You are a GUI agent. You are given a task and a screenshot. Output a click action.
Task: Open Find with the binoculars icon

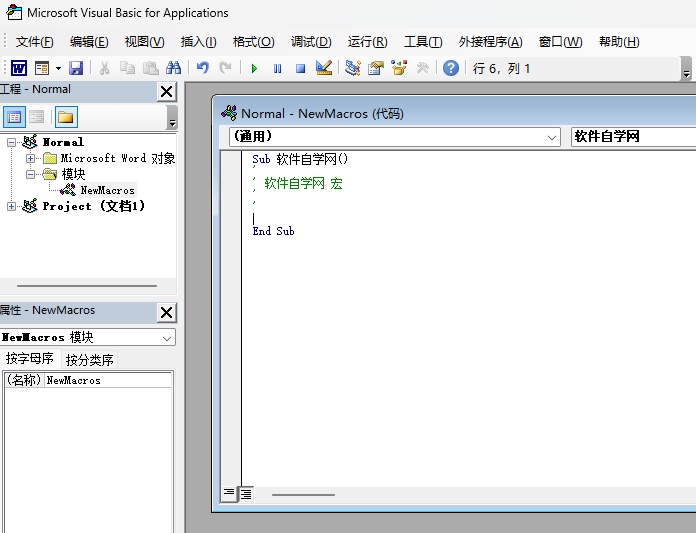tap(174, 68)
